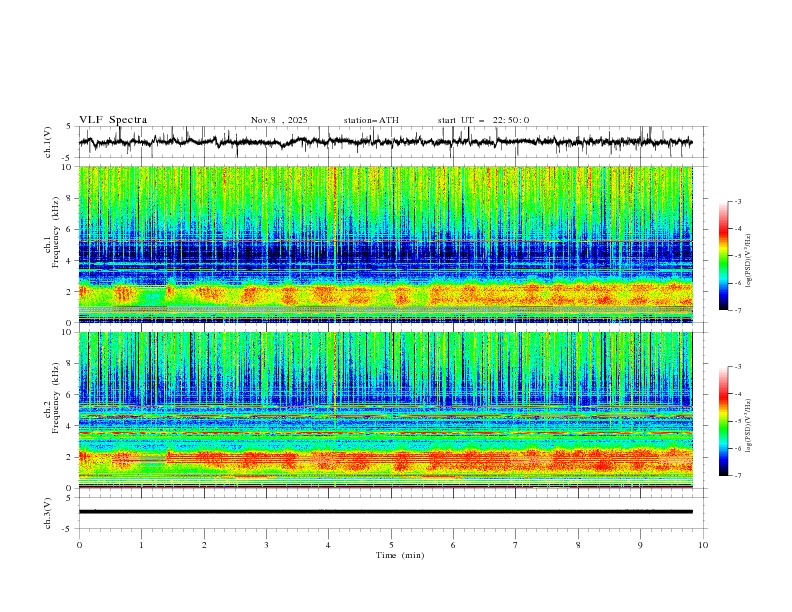792x612 pixels.
Task: Click inside the ch.2 frequency spectrogram
Action: pos(385,410)
